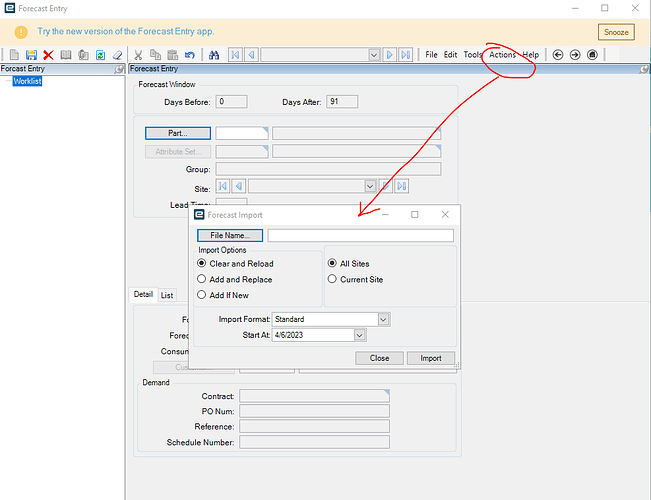Click the copy documents icon next to book
The width and height of the screenshot is (651, 500).
click(83, 55)
